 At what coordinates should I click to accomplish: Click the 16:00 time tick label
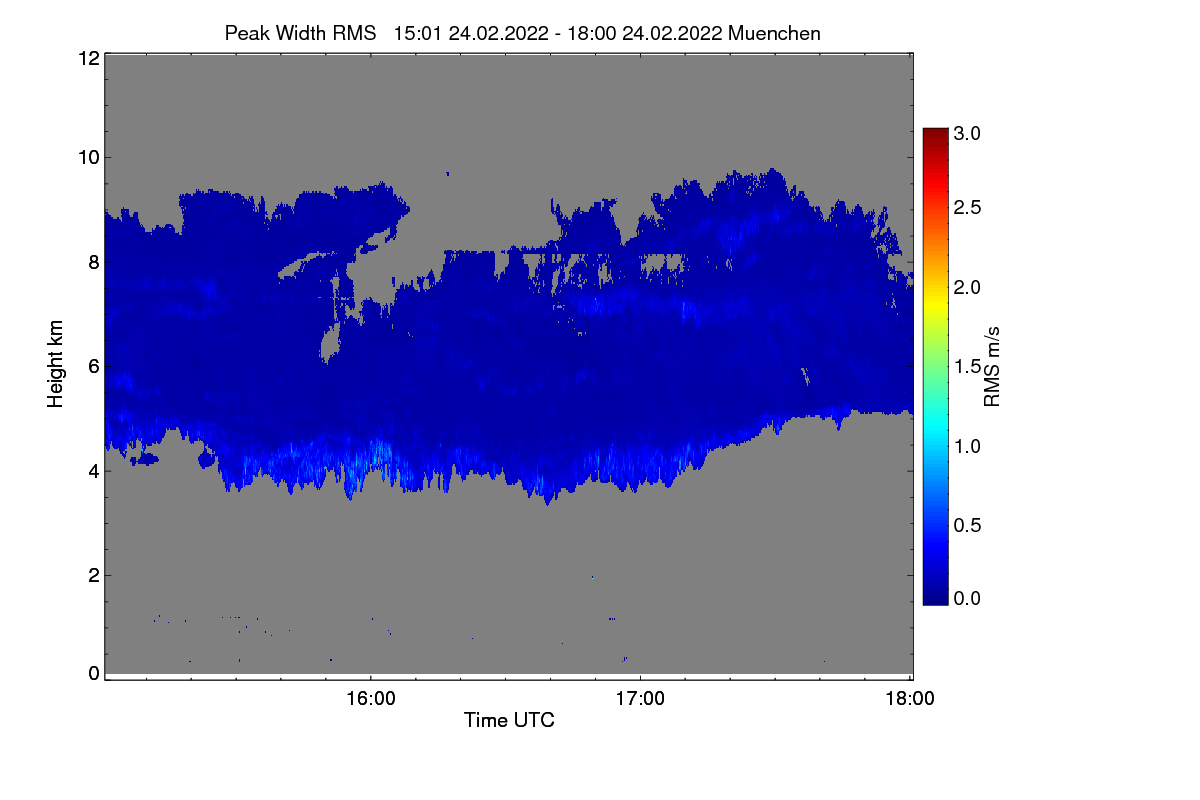click(370, 699)
